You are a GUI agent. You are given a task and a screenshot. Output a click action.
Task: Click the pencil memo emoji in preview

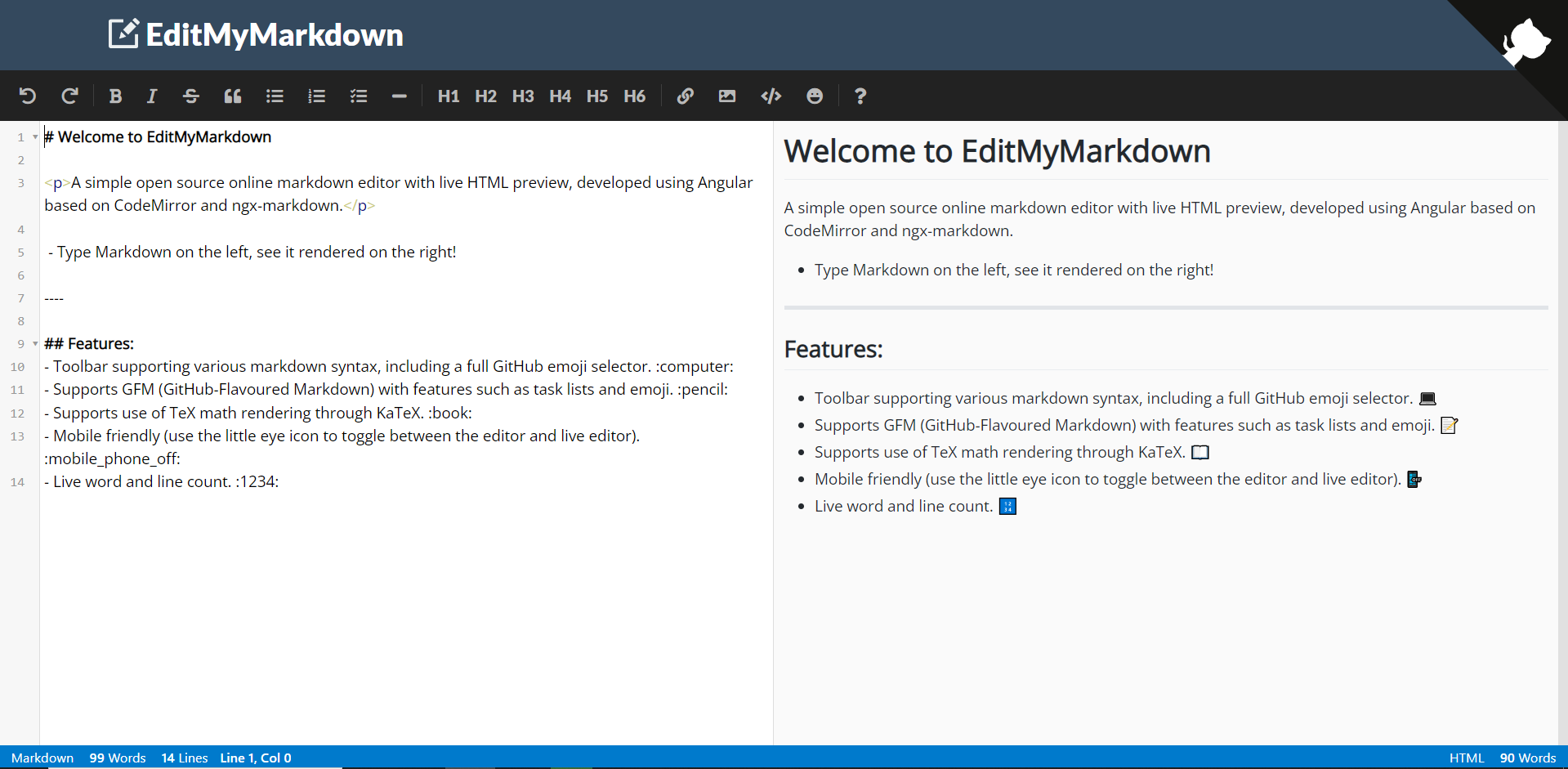pyautogui.click(x=1450, y=426)
